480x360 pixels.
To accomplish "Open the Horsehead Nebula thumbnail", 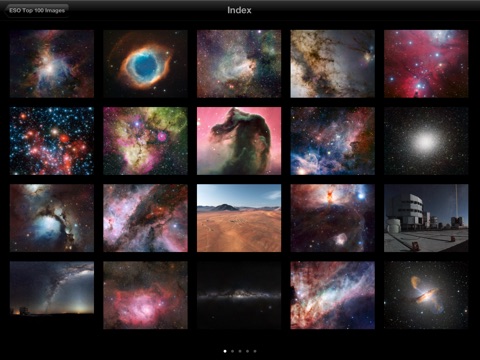I will [x=239, y=141].
